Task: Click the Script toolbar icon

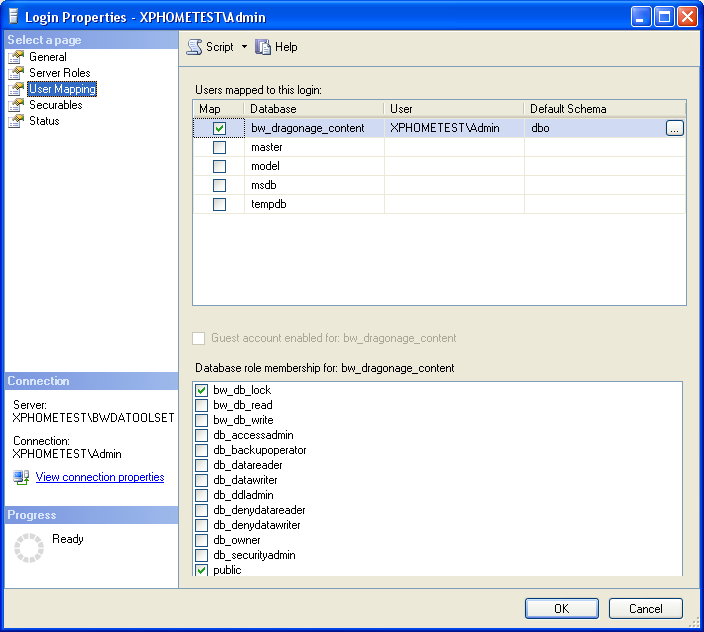Action: pyautogui.click(x=195, y=47)
